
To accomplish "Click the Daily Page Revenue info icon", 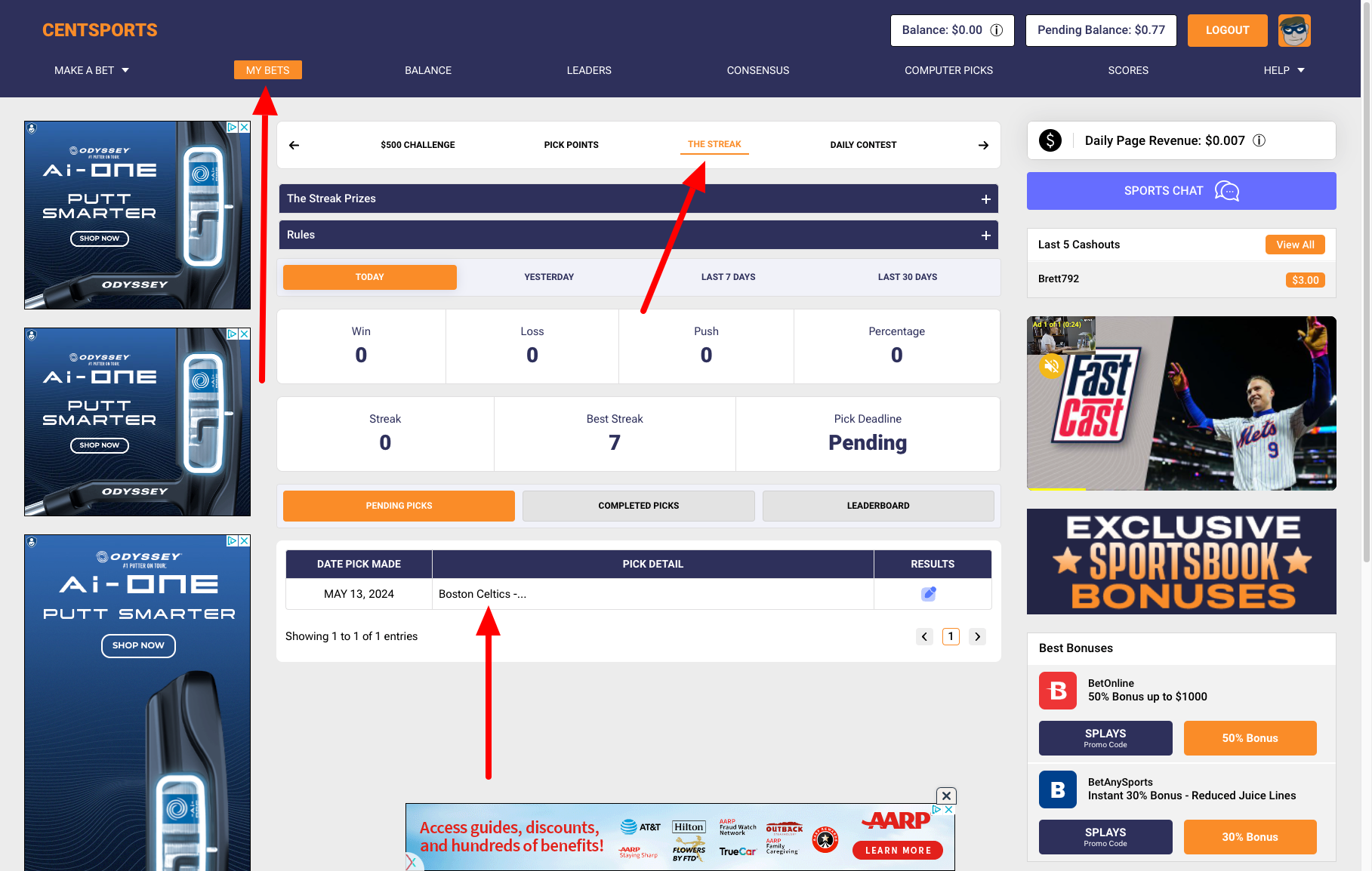I will click(x=1259, y=140).
